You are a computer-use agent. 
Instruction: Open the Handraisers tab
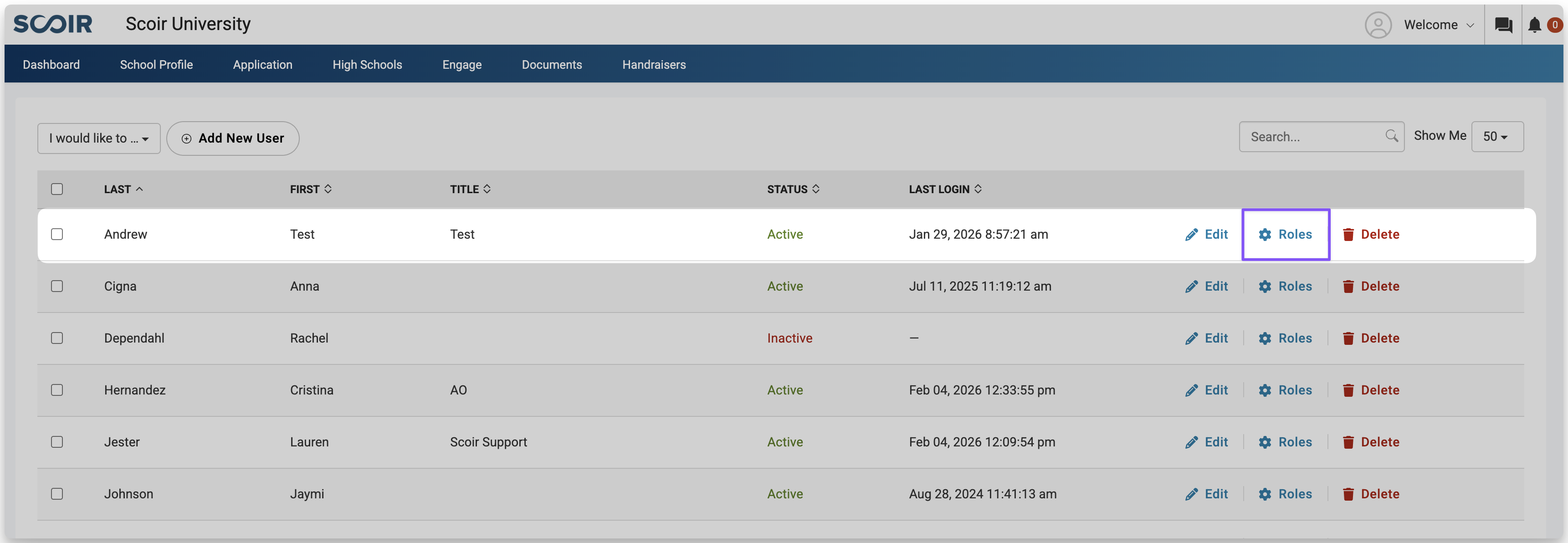point(654,65)
